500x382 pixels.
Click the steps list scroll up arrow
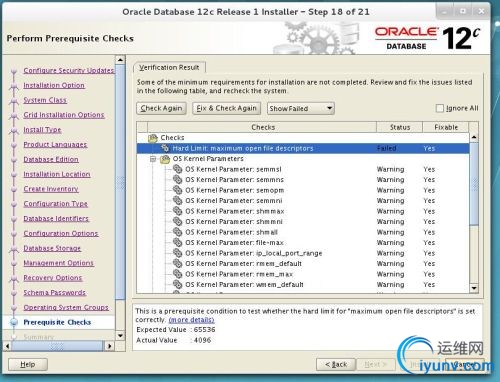tap(120, 60)
